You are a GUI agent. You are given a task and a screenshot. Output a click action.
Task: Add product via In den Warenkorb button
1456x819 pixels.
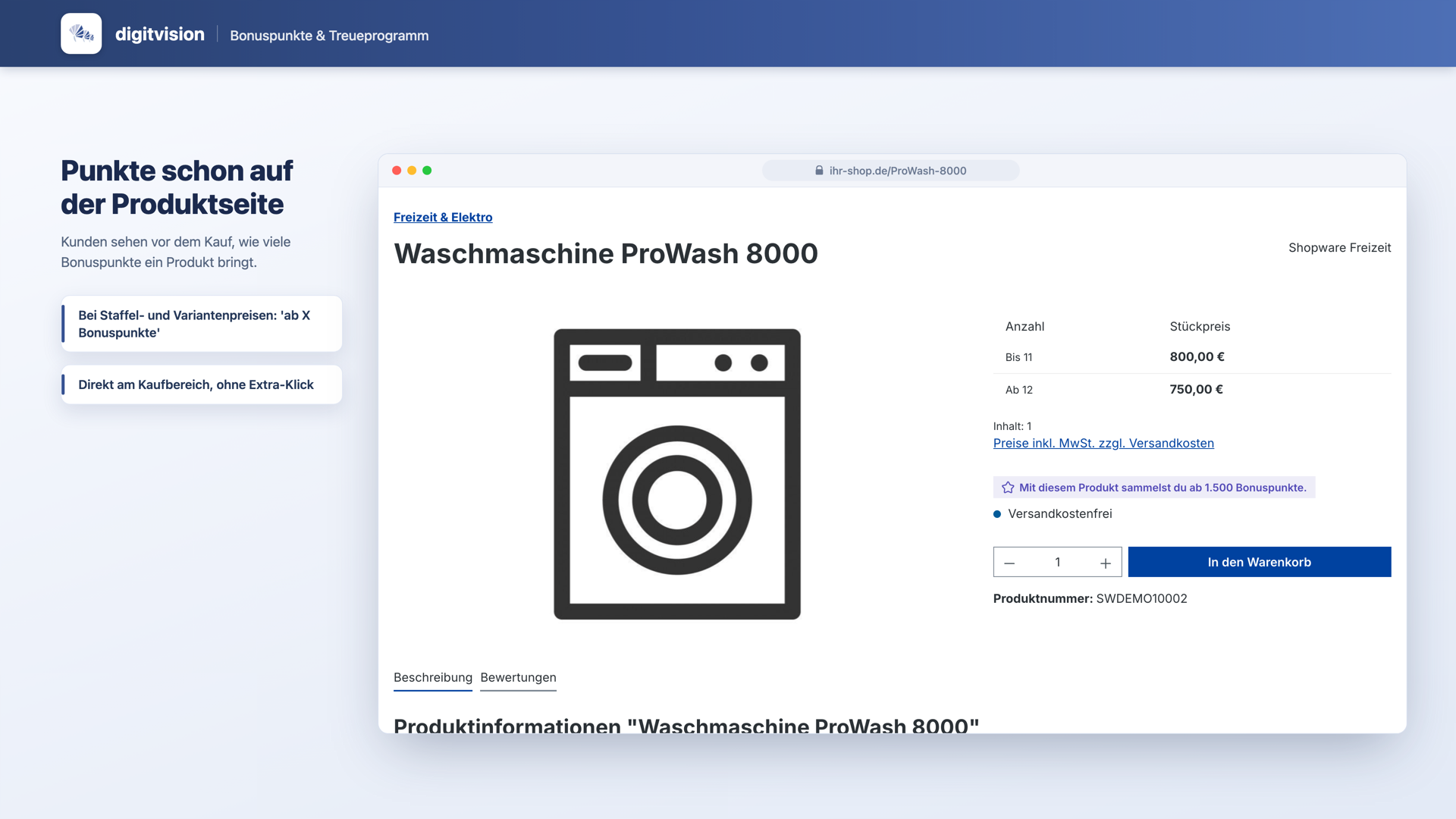[x=1260, y=562]
